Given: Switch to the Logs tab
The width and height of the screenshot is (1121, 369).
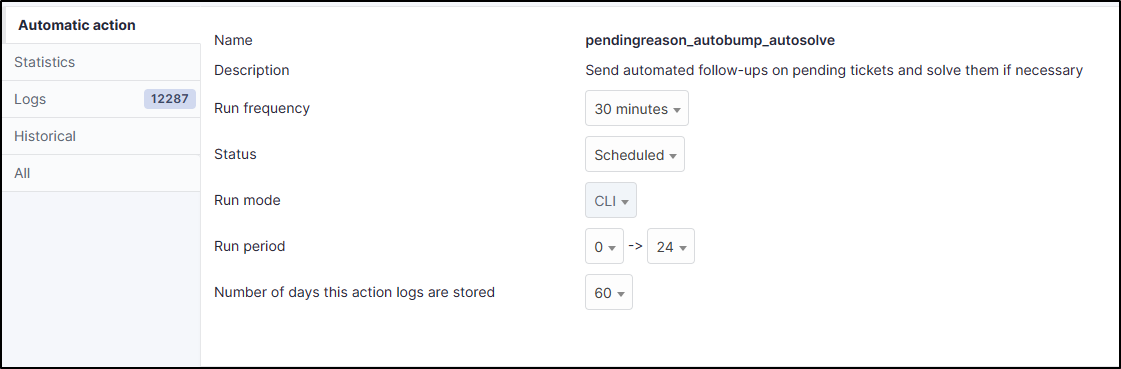Looking at the screenshot, I should point(101,99).
